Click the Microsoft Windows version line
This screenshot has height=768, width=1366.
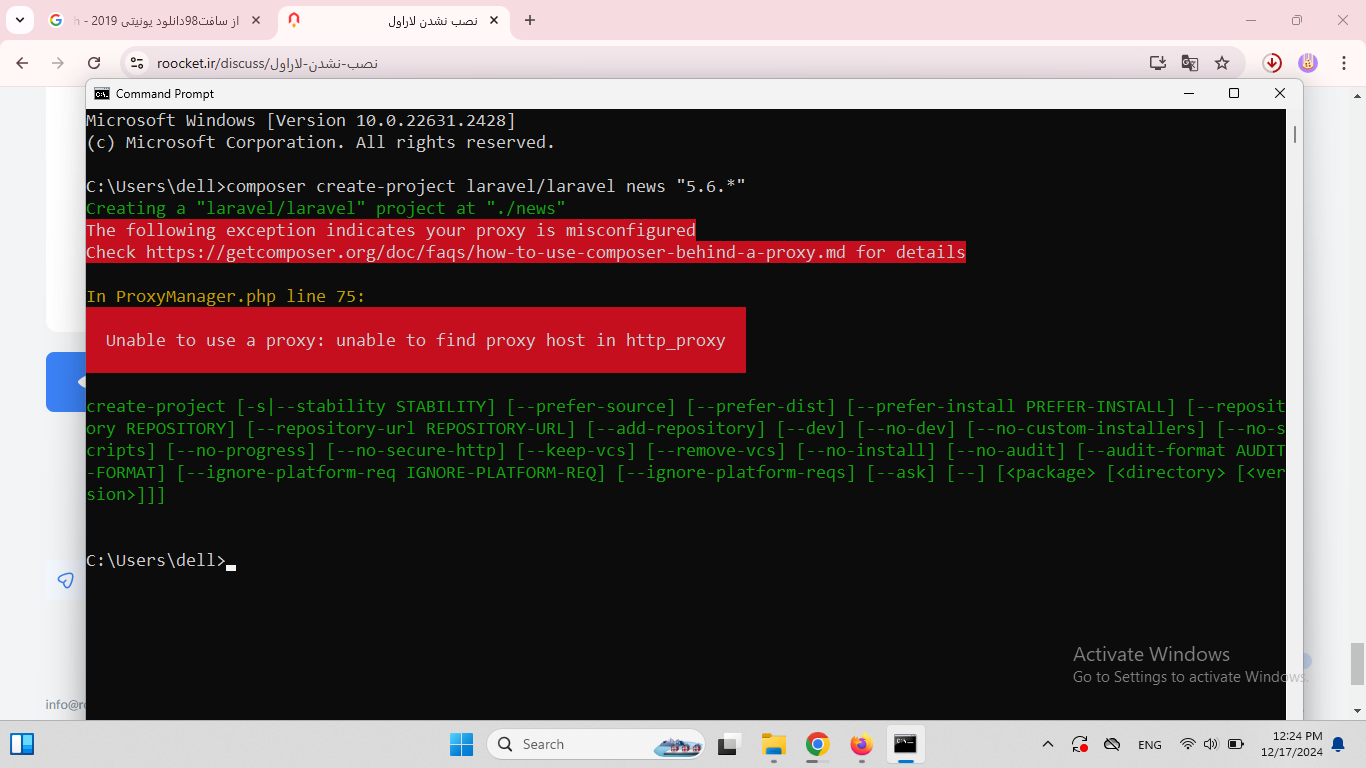point(301,120)
